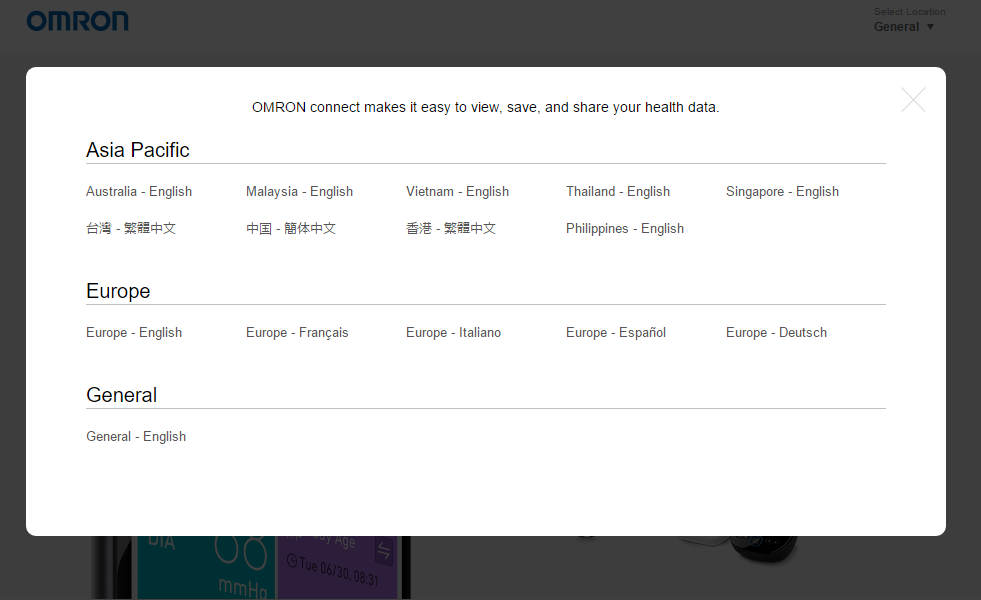Close the location selection dialog
The width and height of the screenshot is (981, 600).
coord(913,100)
